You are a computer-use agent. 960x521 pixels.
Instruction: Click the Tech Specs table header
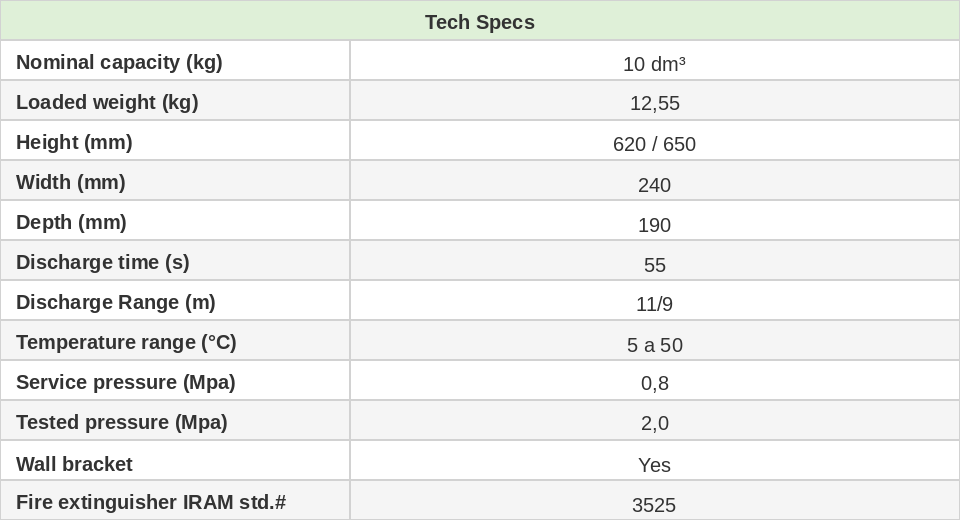[x=480, y=22]
